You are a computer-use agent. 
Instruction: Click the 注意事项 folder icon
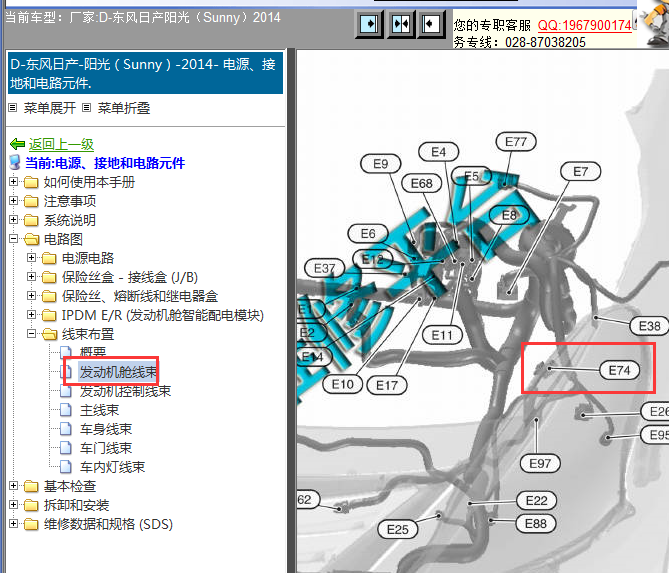click(x=31, y=201)
